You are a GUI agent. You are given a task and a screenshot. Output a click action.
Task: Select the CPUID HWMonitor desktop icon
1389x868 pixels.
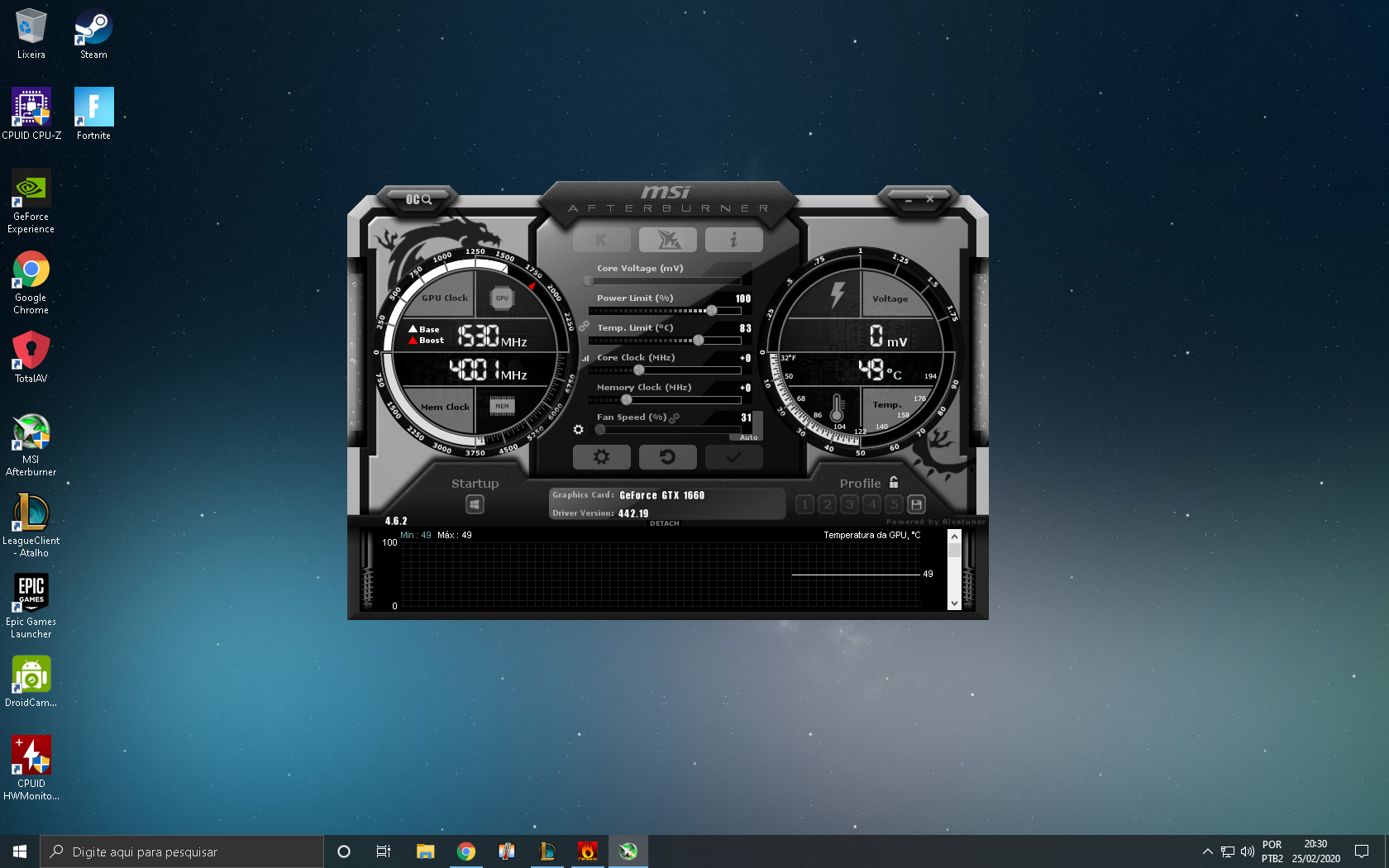coord(31,769)
